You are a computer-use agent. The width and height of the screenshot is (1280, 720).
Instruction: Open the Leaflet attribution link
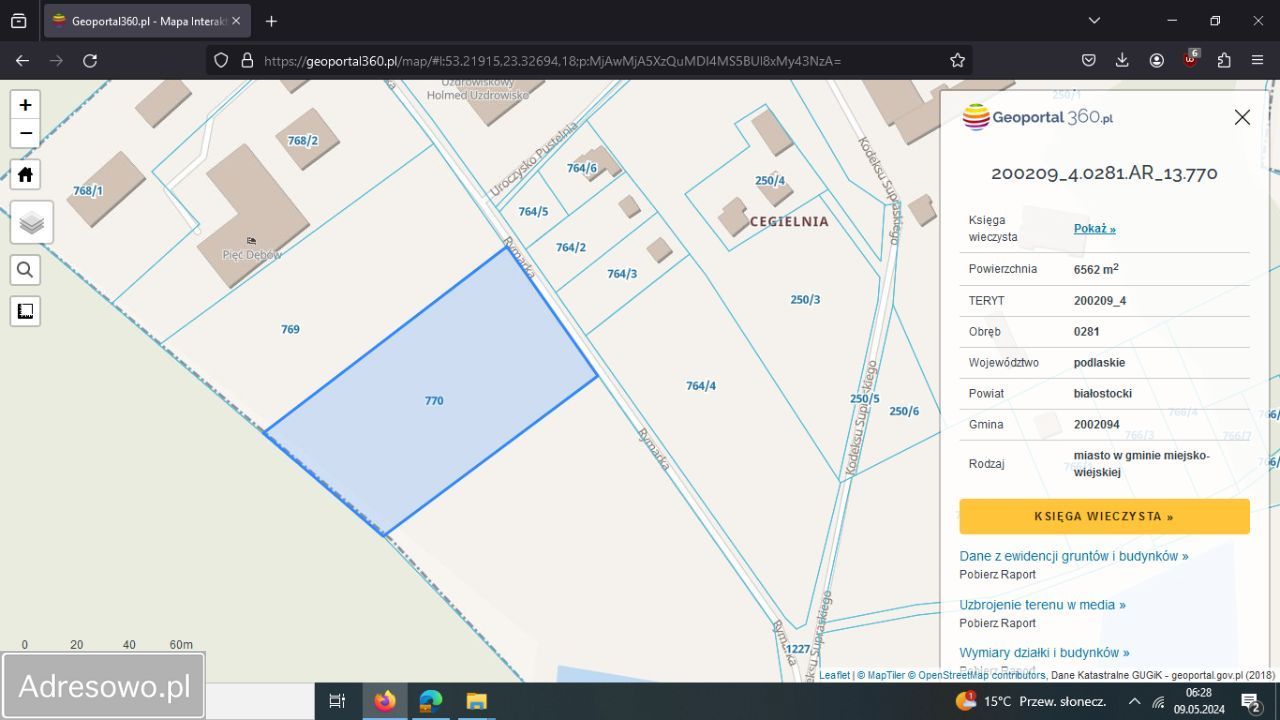(x=834, y=675)
